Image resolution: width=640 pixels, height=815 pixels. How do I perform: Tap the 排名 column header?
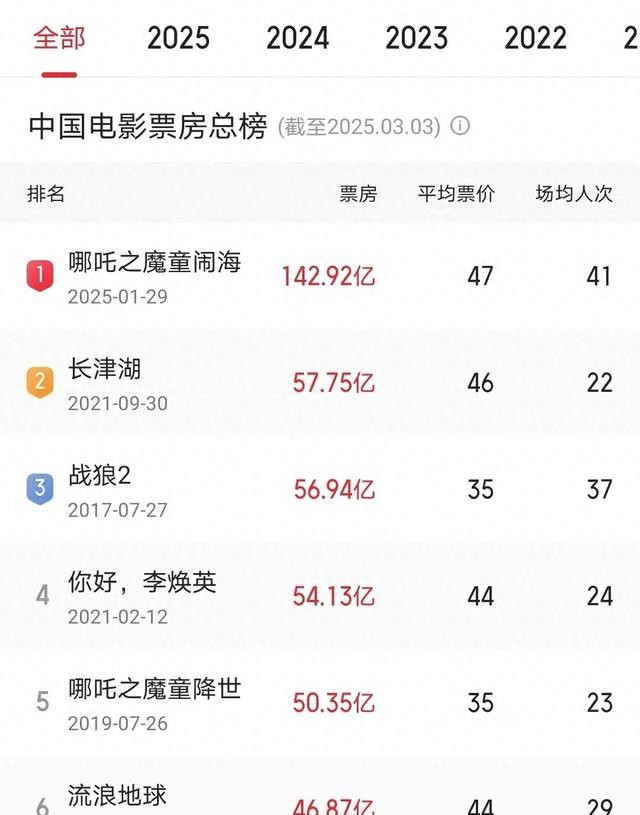46,194
